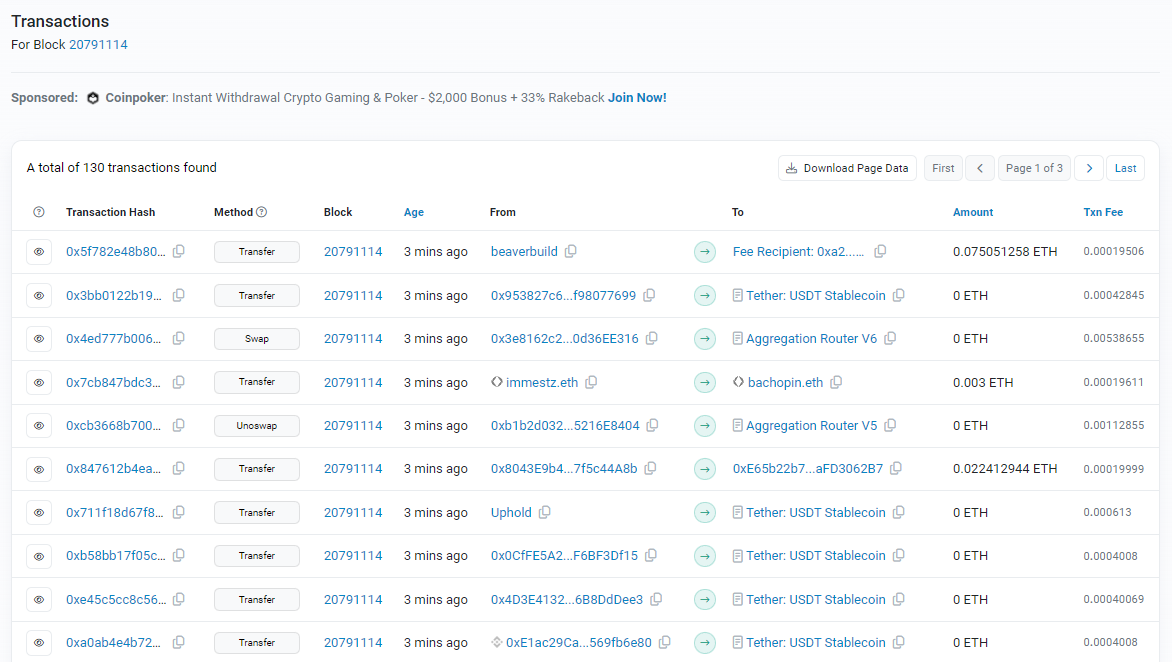Open block 20791114 in 0x7cb847bdc3 row

[x=353, y=383]
